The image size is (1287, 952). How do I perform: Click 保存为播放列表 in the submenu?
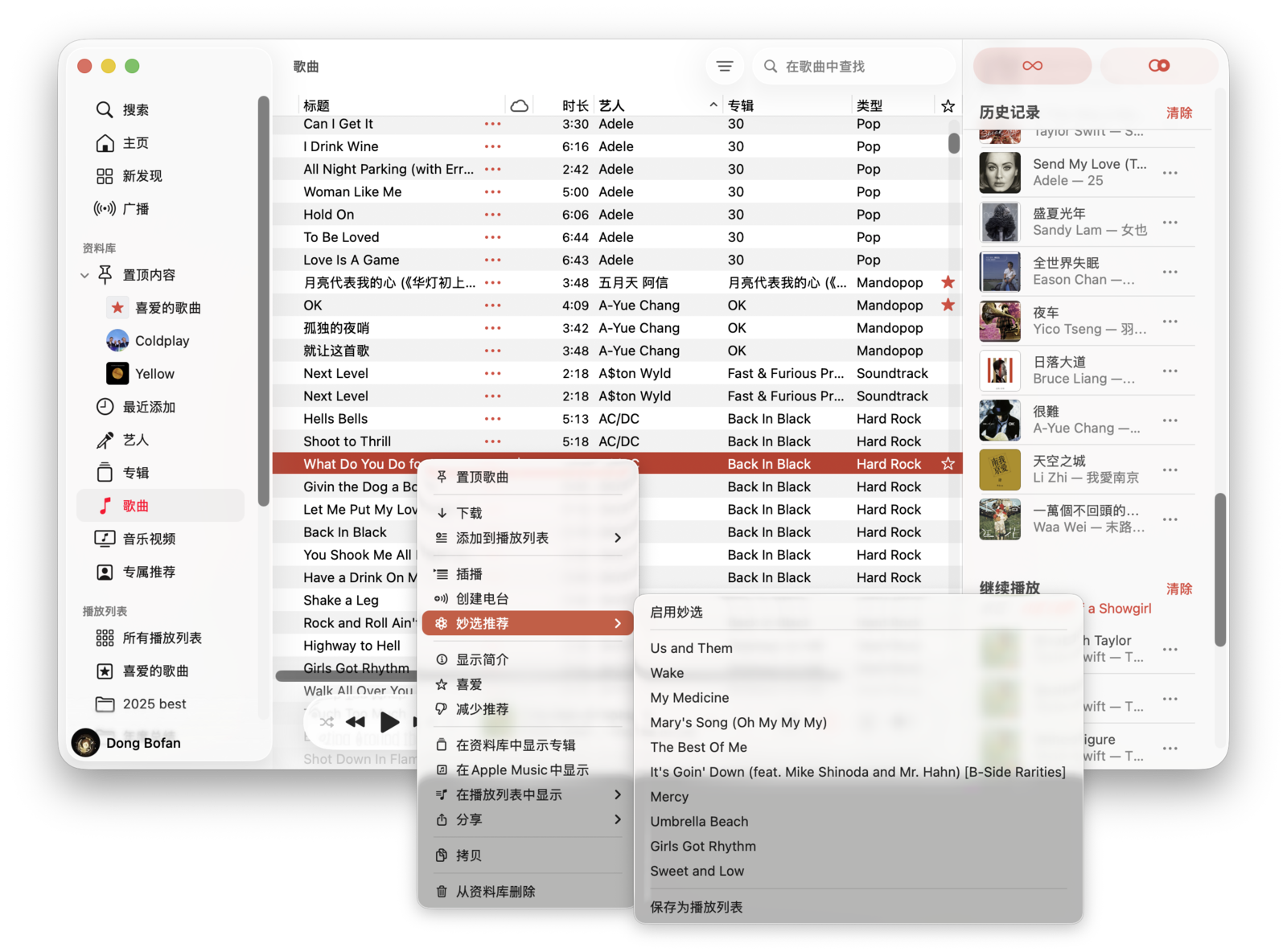858,907
